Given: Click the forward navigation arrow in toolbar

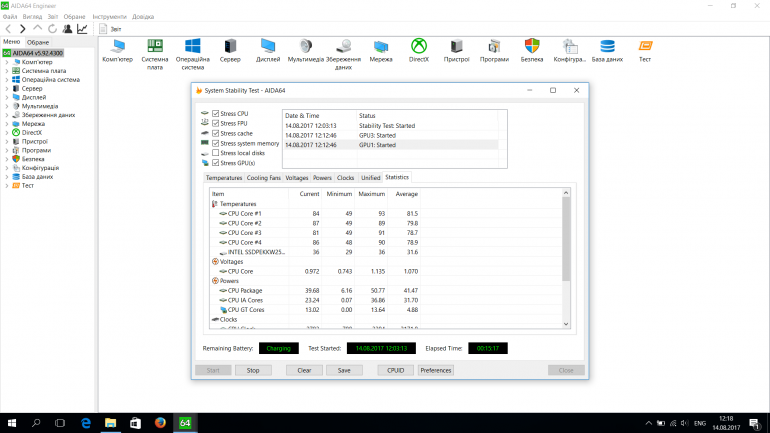Looking at the screenshot, I should pyautogui.click(x=23, y=29).
